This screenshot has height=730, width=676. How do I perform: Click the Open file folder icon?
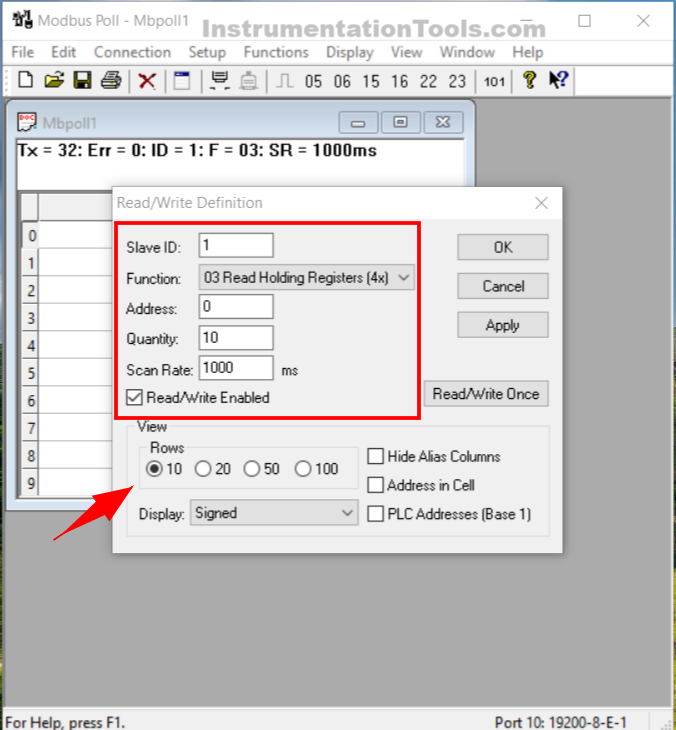click(x=54, y=81)
